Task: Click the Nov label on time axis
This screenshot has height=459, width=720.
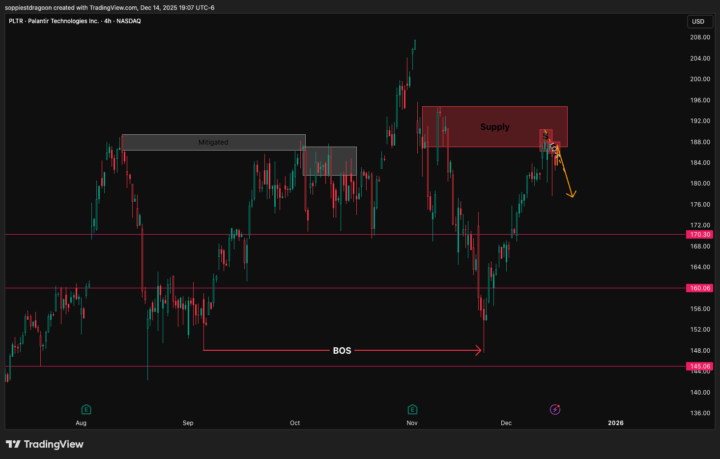Action: pos(412,423)
